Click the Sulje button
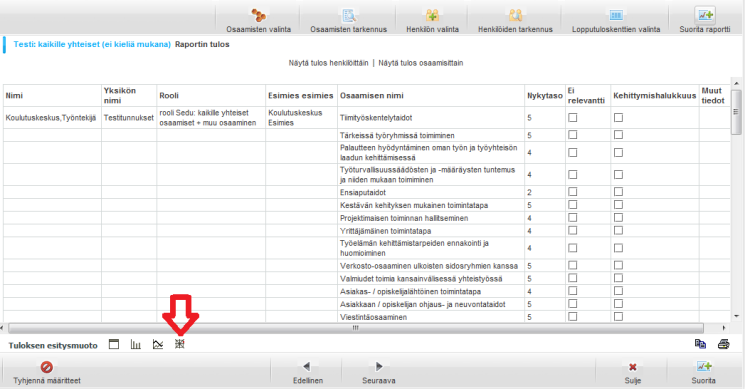 click(632, 372)
